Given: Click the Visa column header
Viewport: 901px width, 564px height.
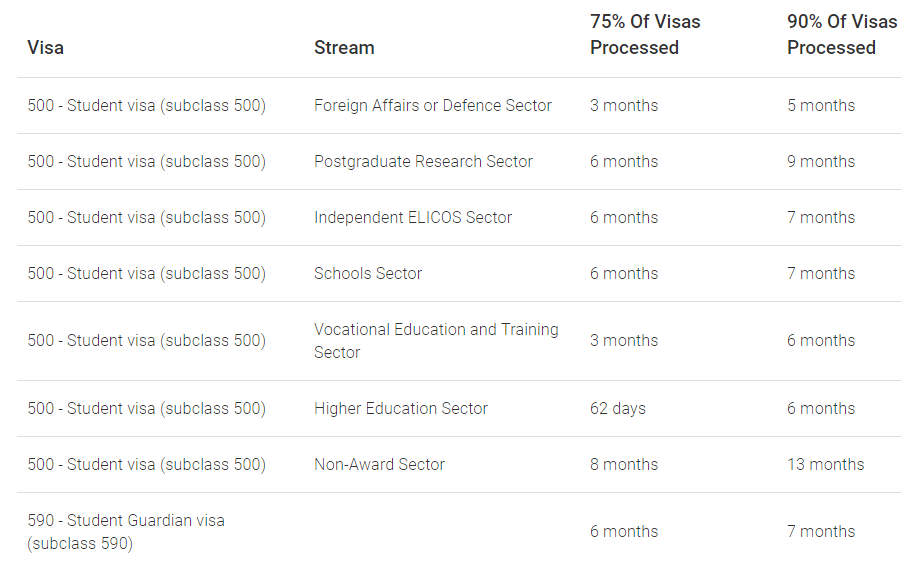Looking at the screenshot, I should pyautogui.click(x=45, y=47).
